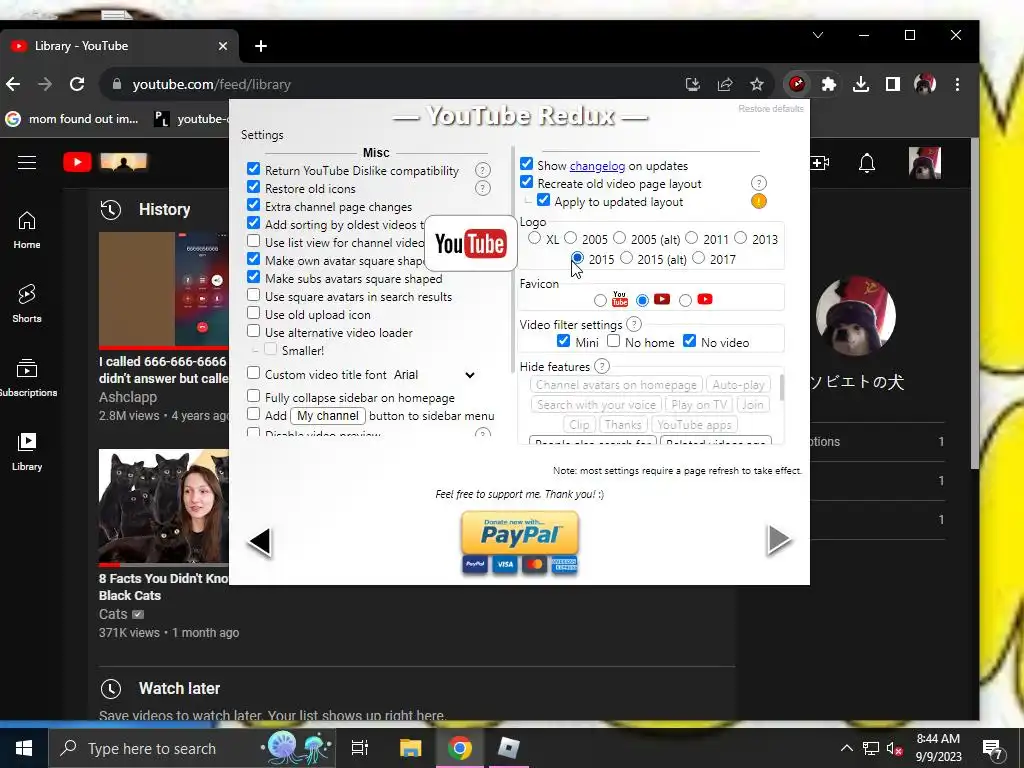Click the share page icon

click(725, 84)
